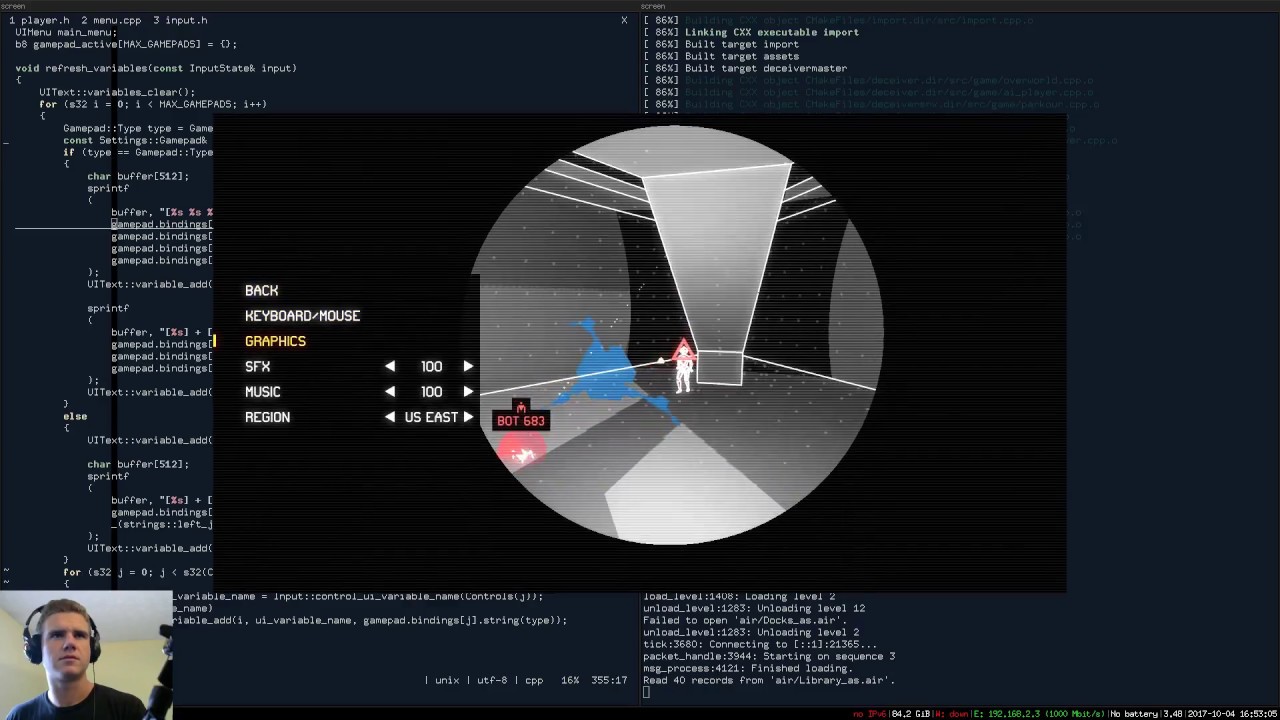The height and width of the screenshot is (720, 1280).
Task: Increase MUSIC volume with right arrow
Action: pyautogui.click(x=468, y=392)
